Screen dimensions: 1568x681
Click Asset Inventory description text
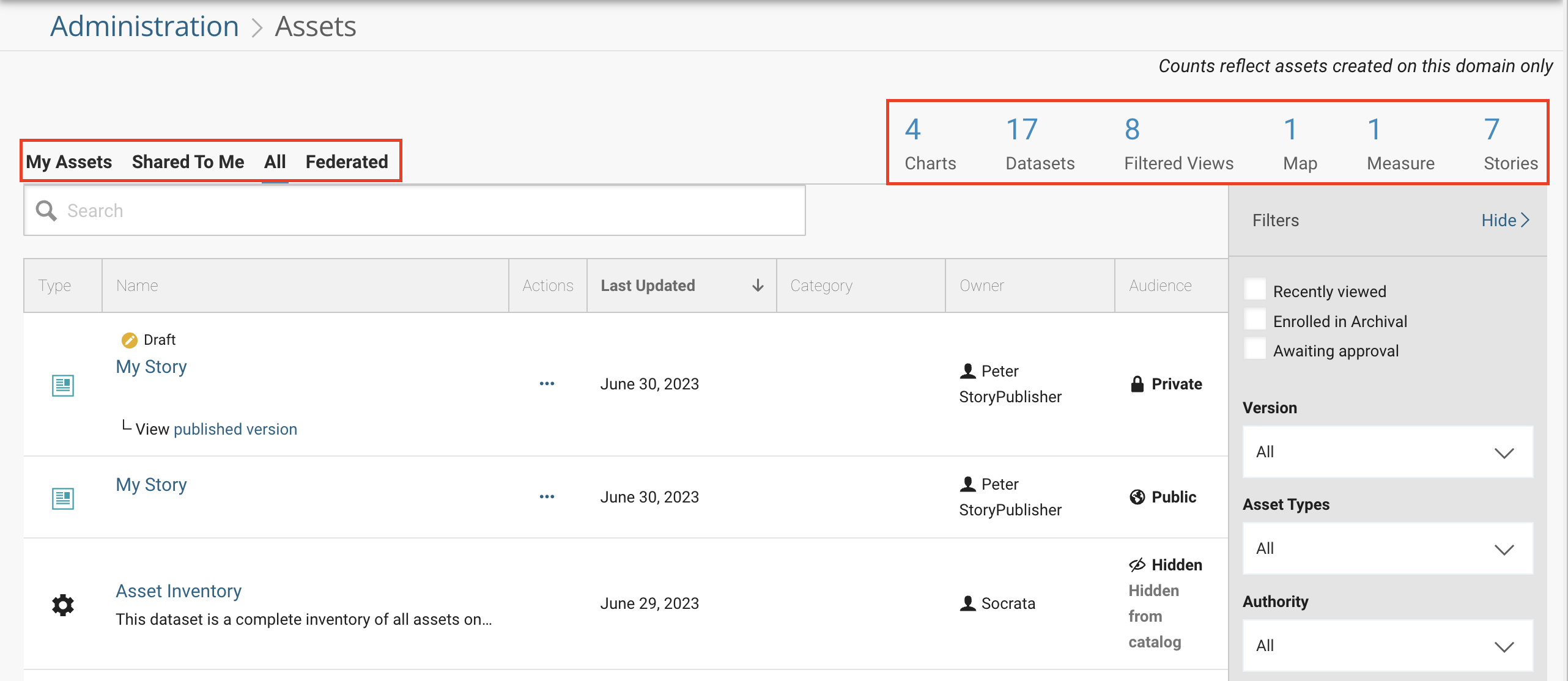[x=304, y=619]
